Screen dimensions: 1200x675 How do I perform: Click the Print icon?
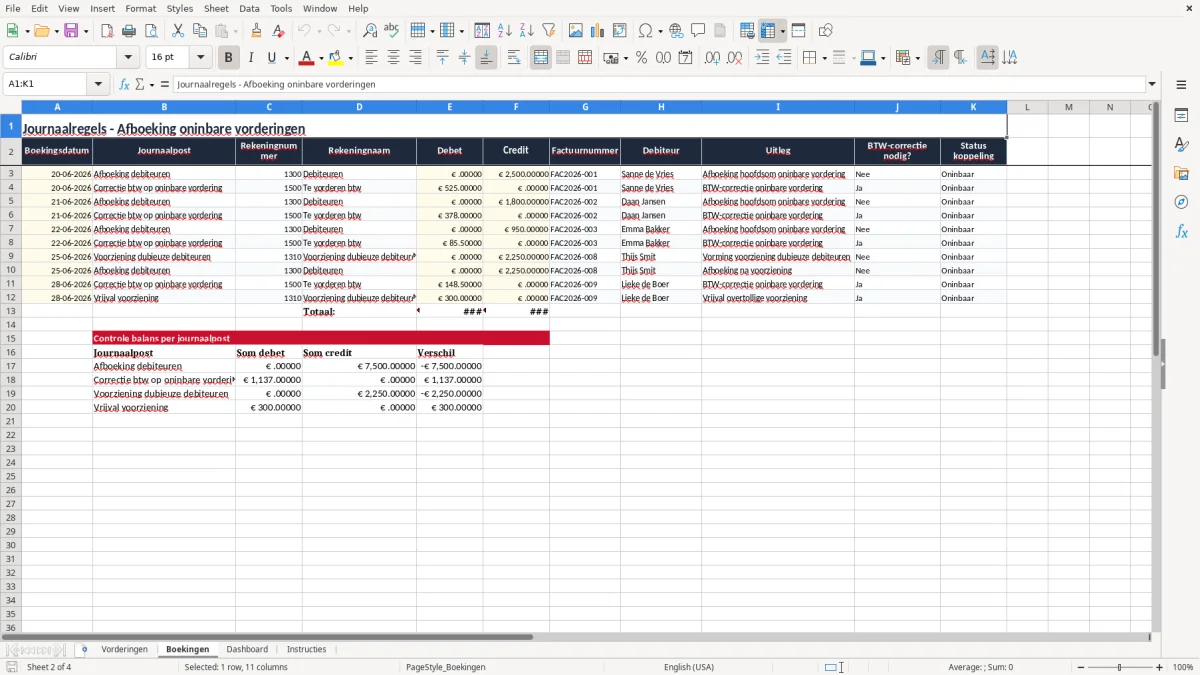pos(129,31)
